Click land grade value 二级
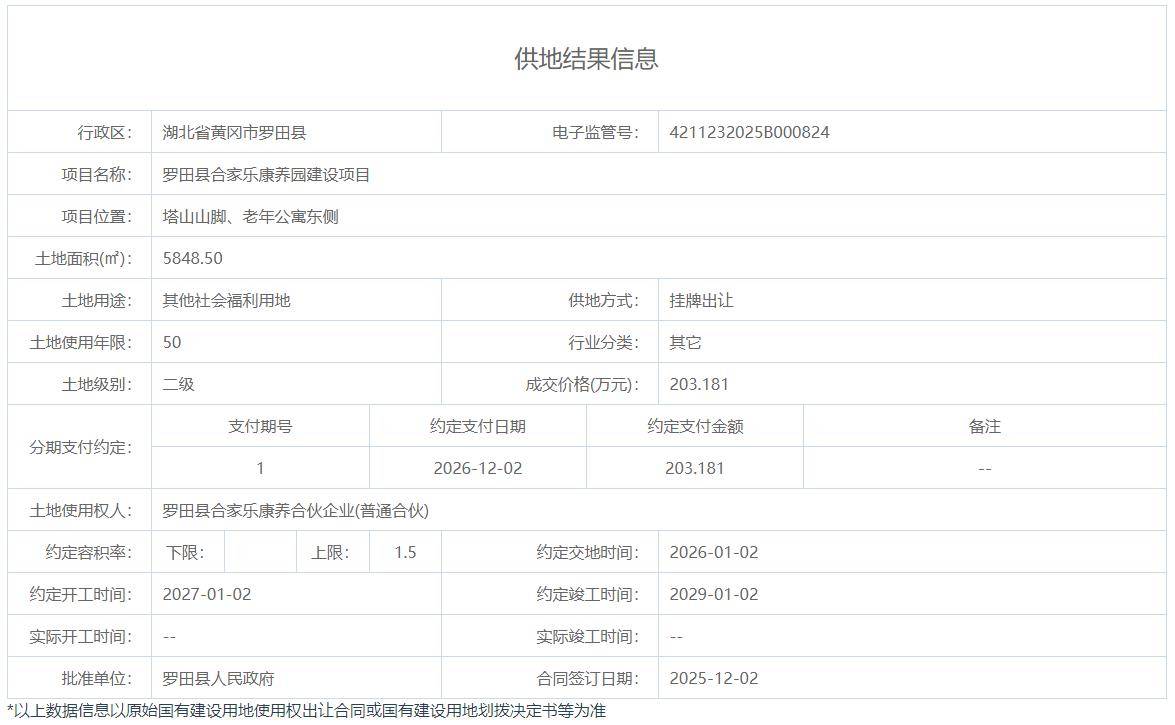 click(178, 384)
